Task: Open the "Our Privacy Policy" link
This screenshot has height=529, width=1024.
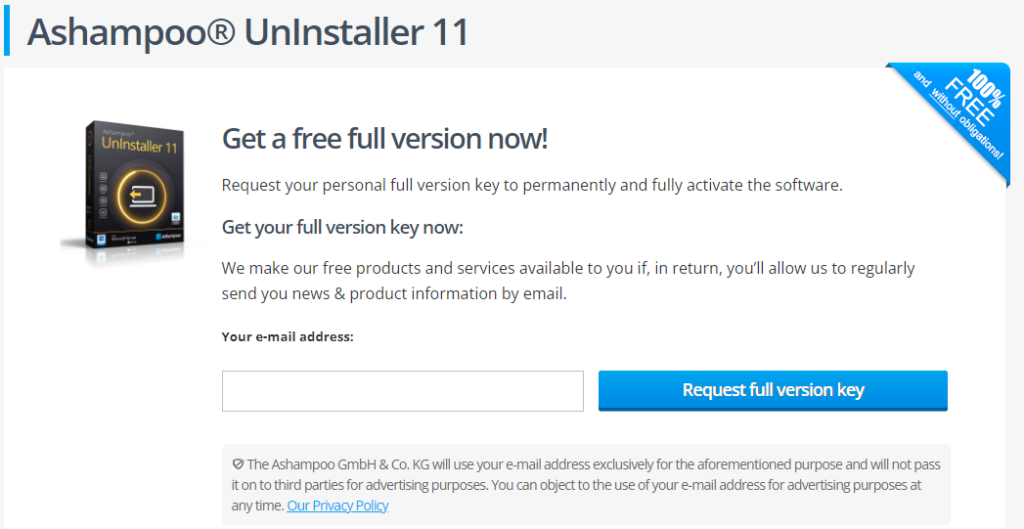Action: pyautogui.click(x=337, y=505)
